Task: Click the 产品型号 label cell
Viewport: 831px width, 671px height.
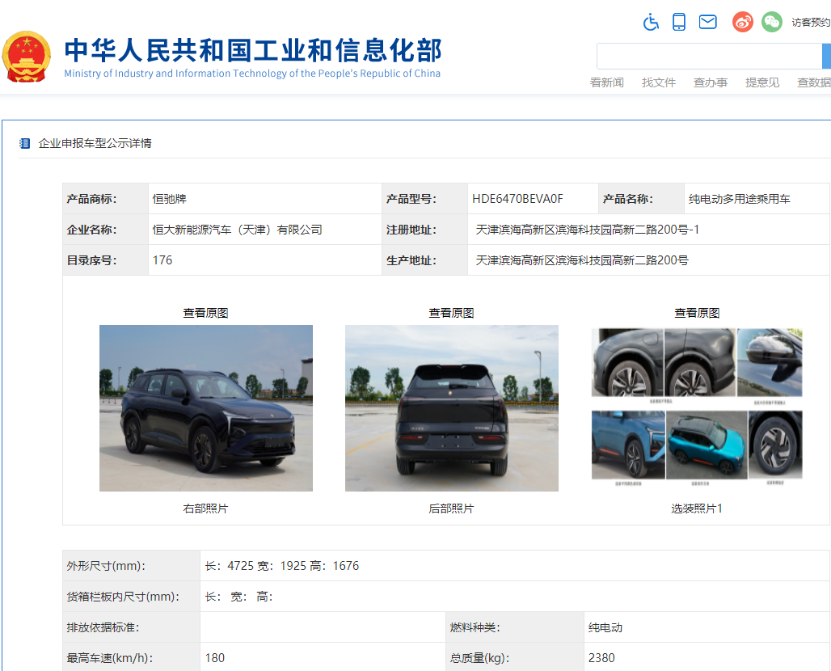Action: (x=425, y=199)
